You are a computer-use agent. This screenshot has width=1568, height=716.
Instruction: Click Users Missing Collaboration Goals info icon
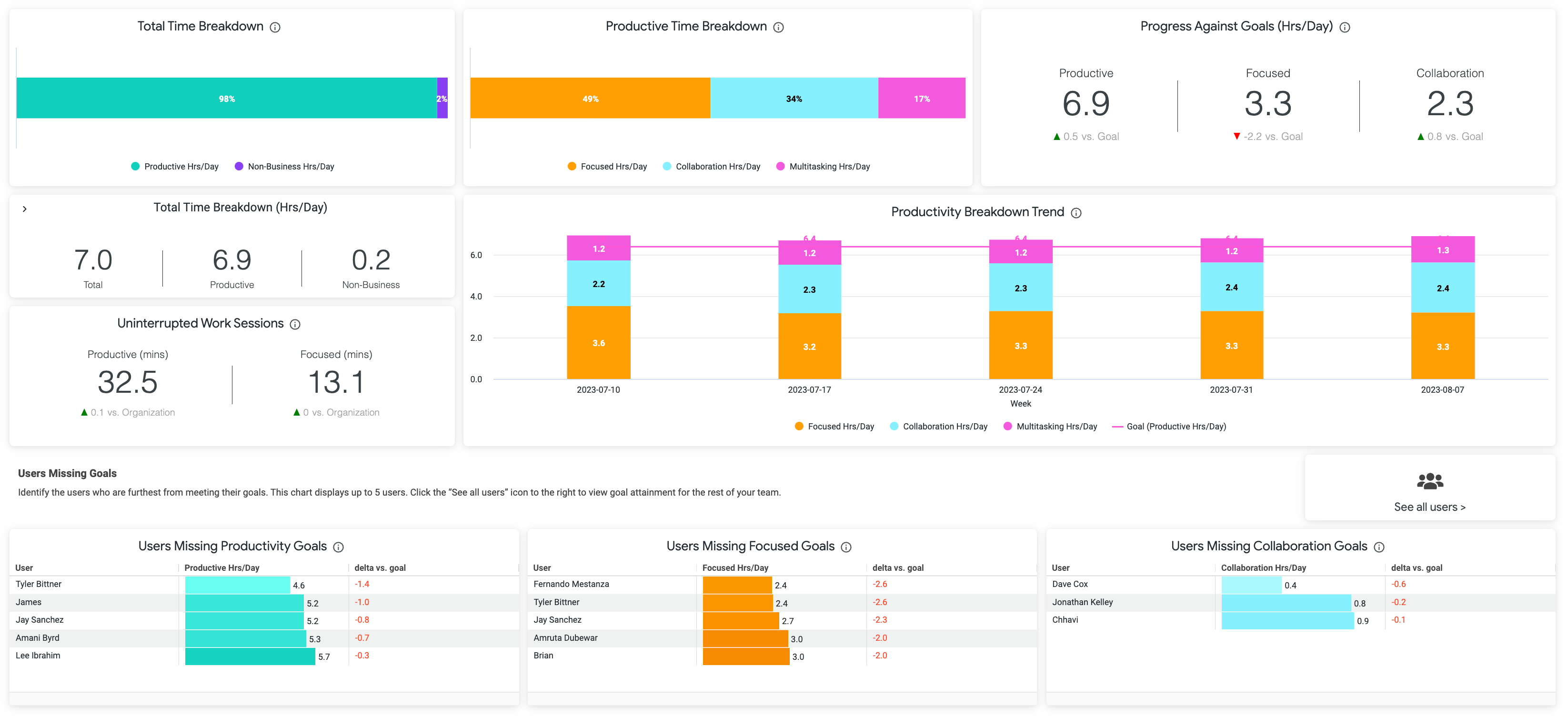click(1379, 547)
